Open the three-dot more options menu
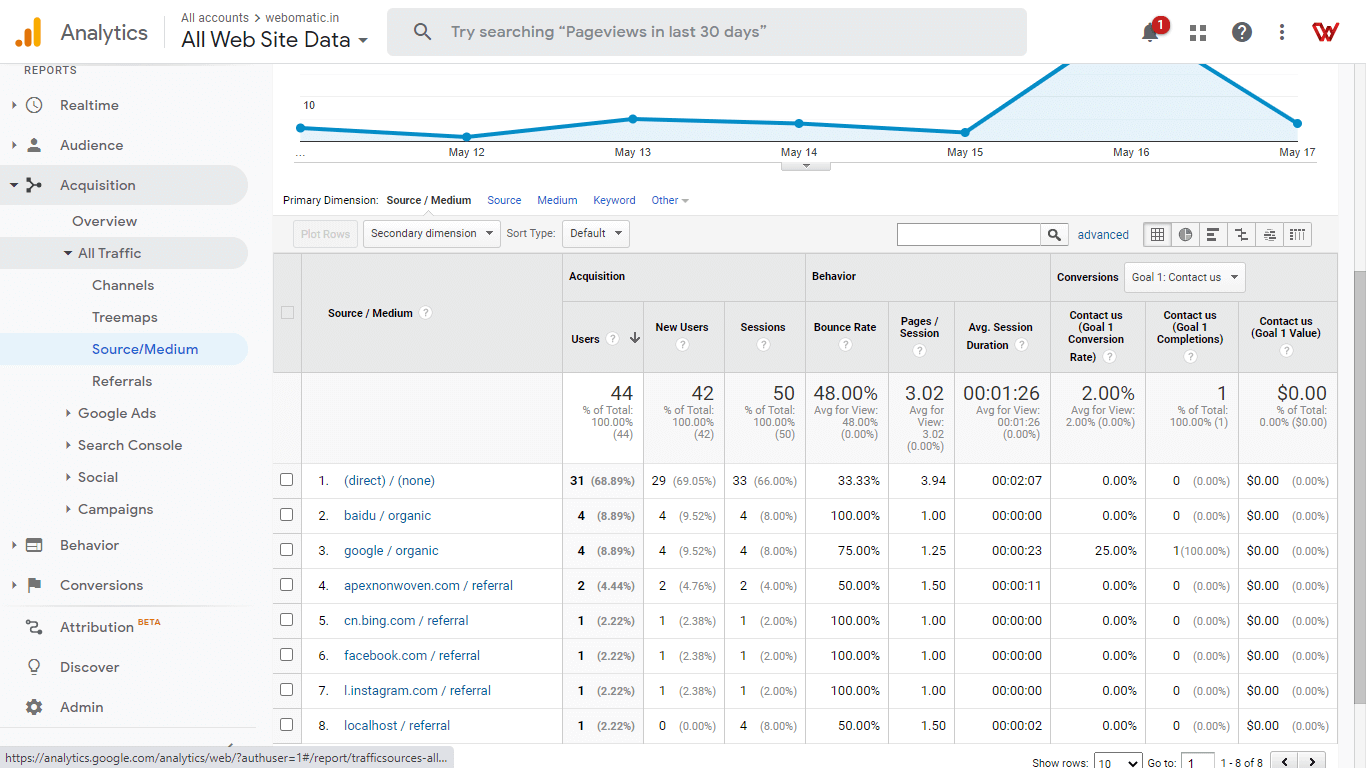The height and width of the screenshot is (768, 1366). click(x=1282, y=32)
